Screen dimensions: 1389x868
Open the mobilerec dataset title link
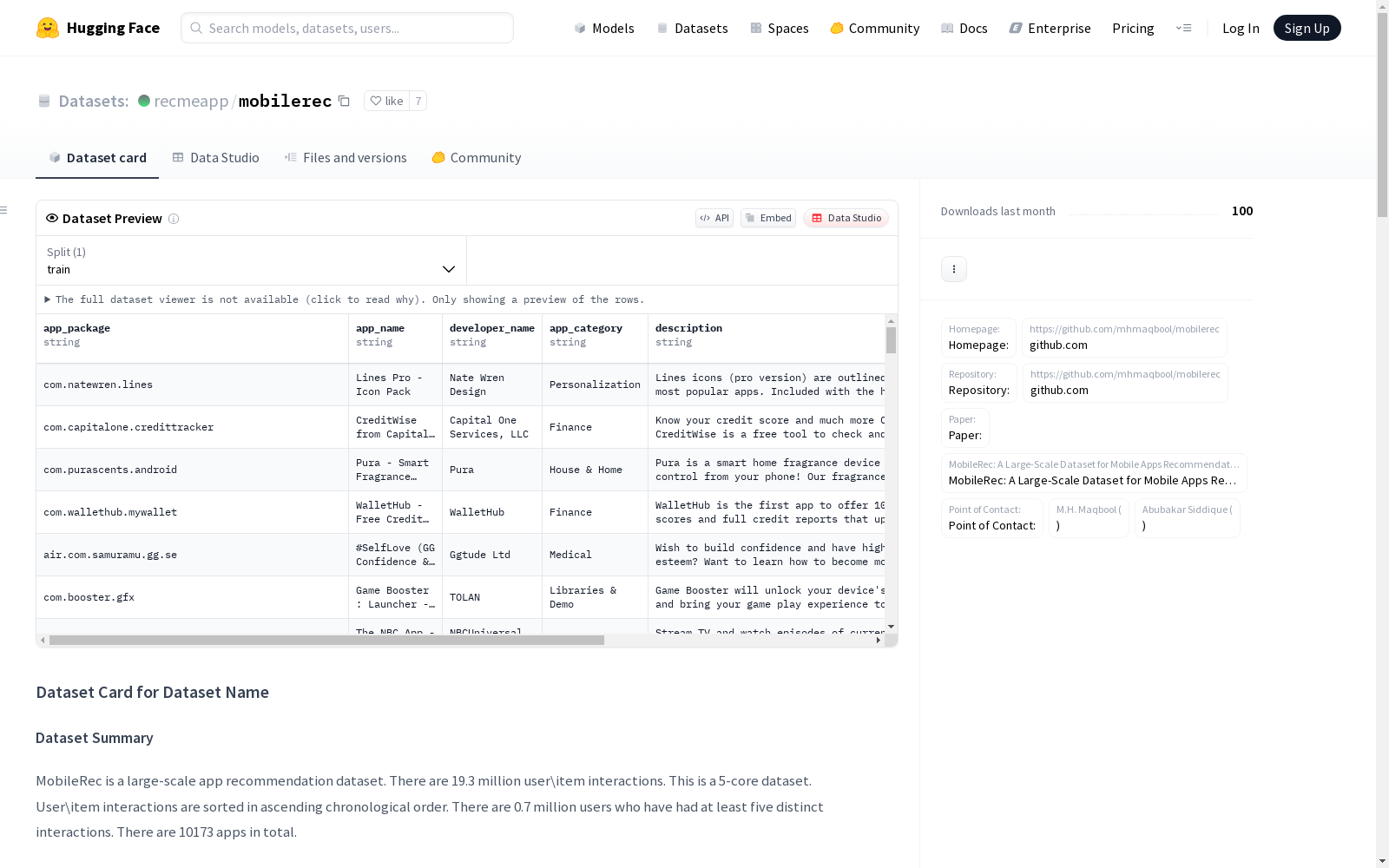click(285, 101)
